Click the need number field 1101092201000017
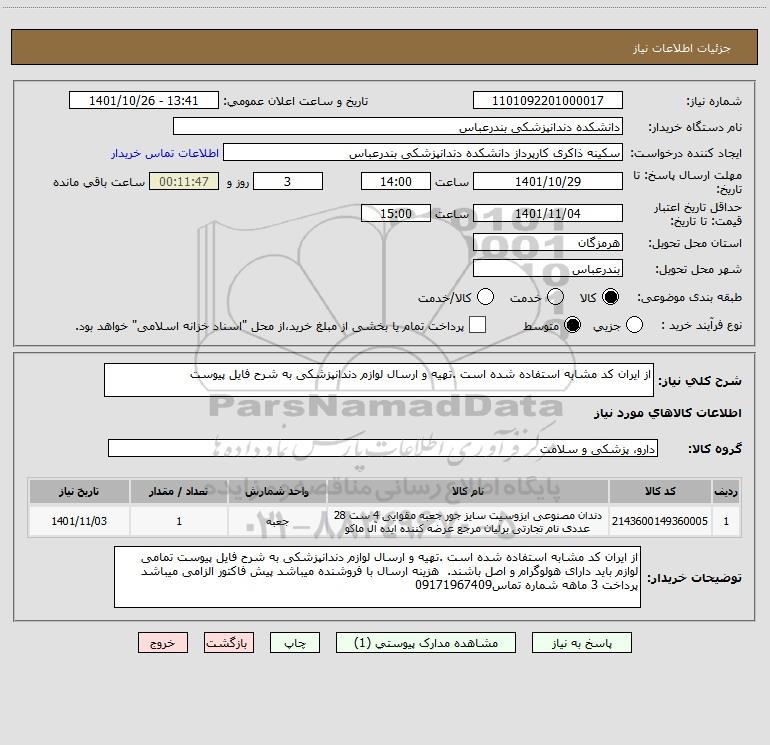The height and width of the screenshot is (745, 770). tap(548, 101)
